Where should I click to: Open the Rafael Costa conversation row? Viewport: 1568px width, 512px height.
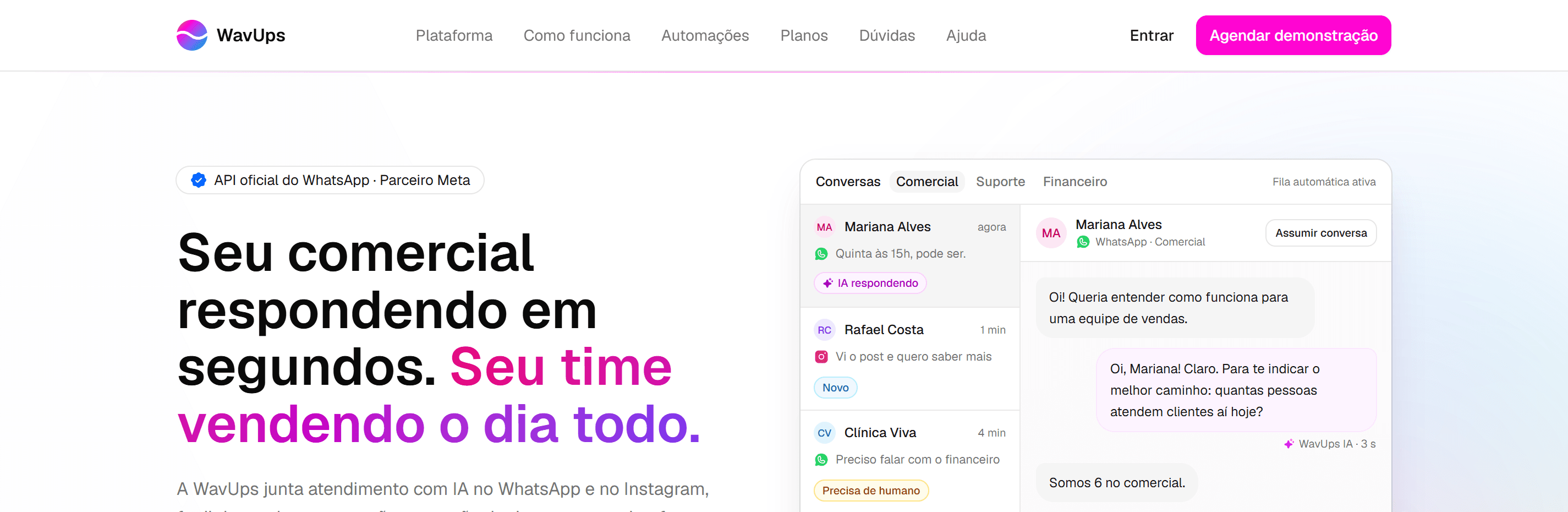910,359
